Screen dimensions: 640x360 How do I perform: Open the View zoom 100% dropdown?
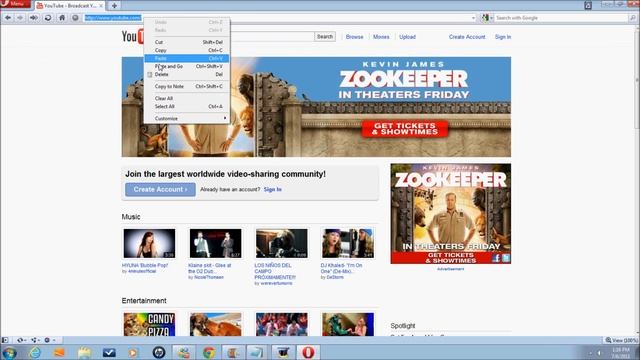click(621, 340)
